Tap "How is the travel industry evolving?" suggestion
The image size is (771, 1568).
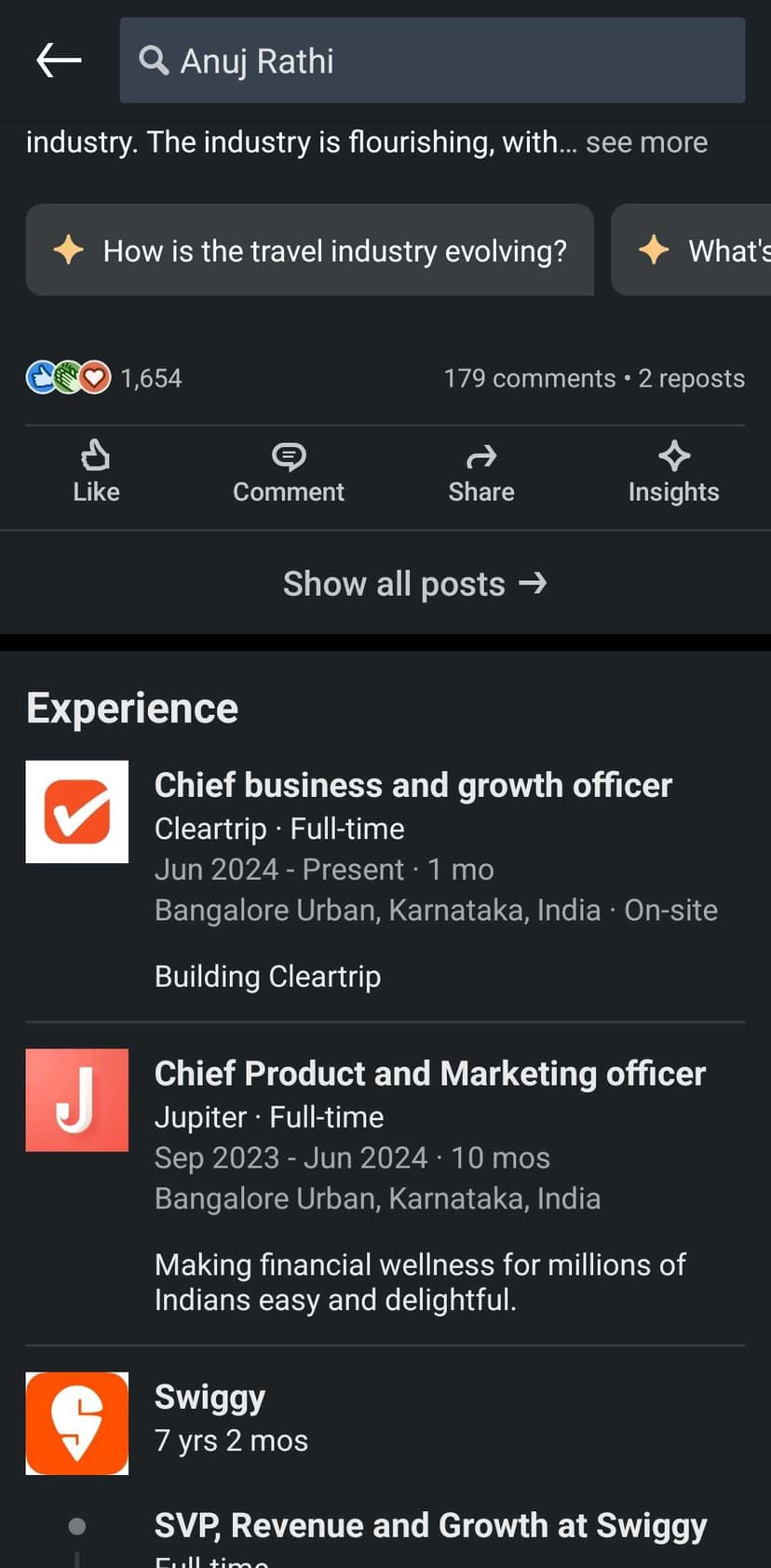tap(309, 250)
